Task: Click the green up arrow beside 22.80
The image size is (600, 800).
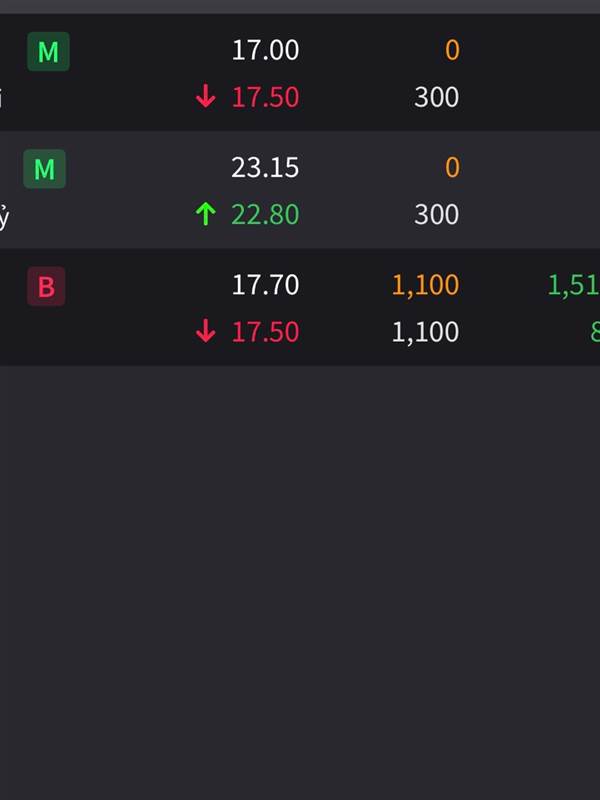Action: click(206, 213)
